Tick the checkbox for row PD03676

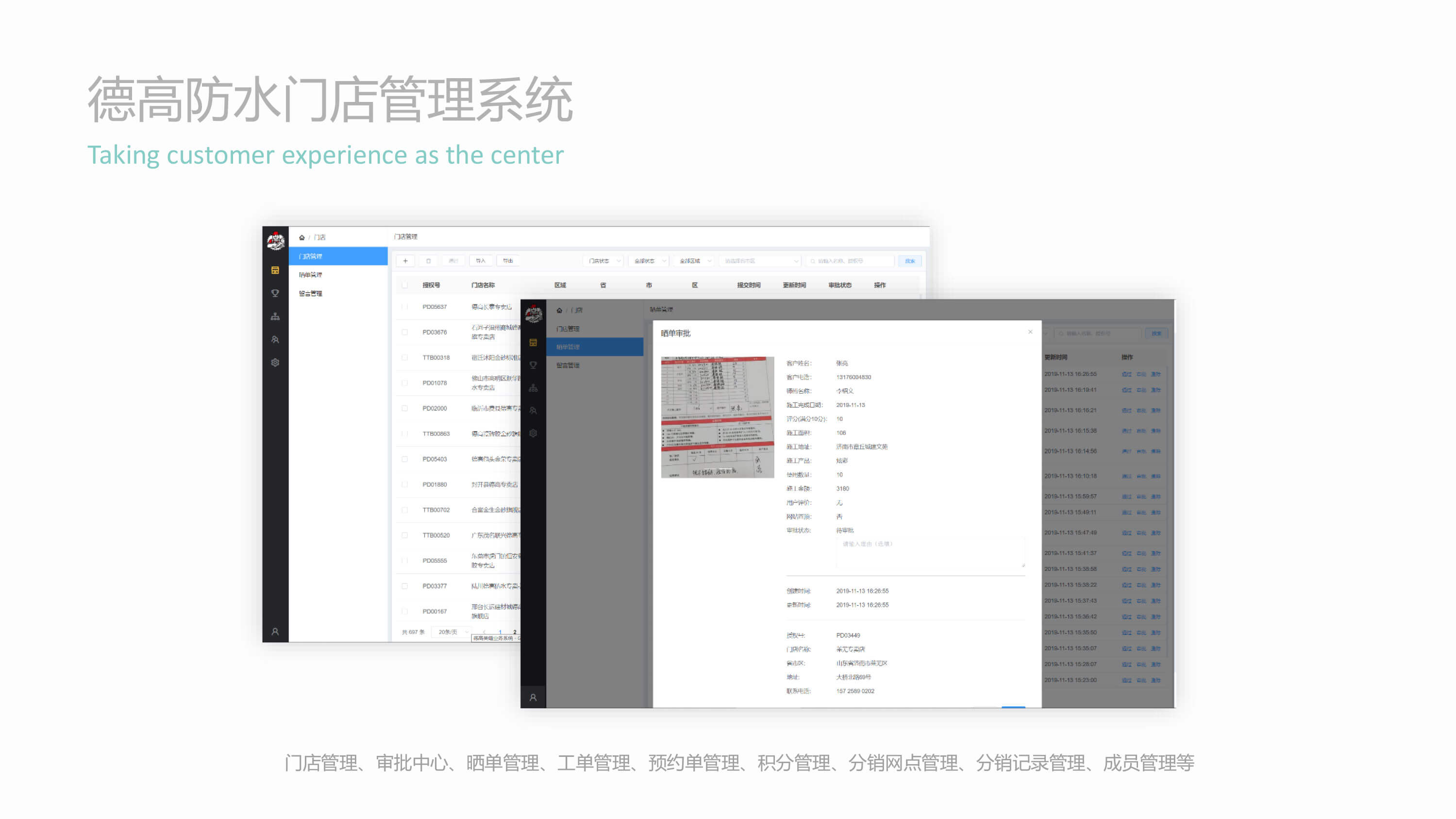[x=405, y=333]
